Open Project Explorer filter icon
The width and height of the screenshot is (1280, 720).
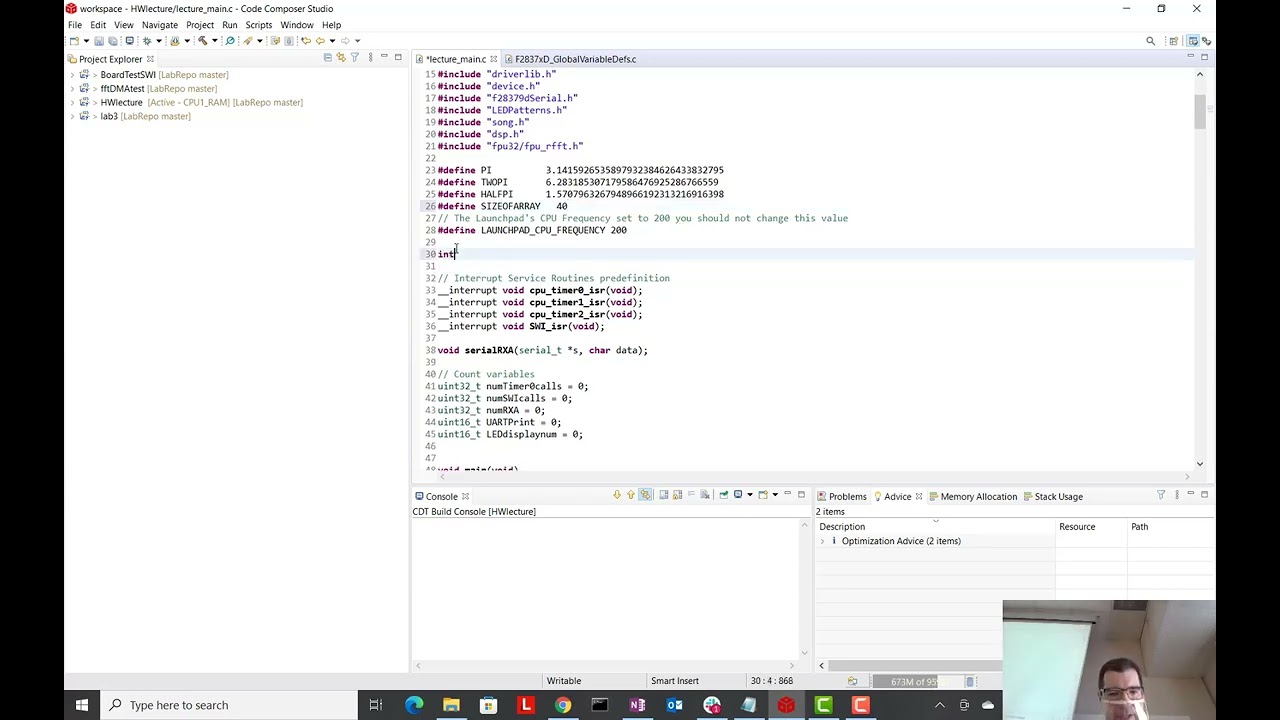[x=354, y=58]
